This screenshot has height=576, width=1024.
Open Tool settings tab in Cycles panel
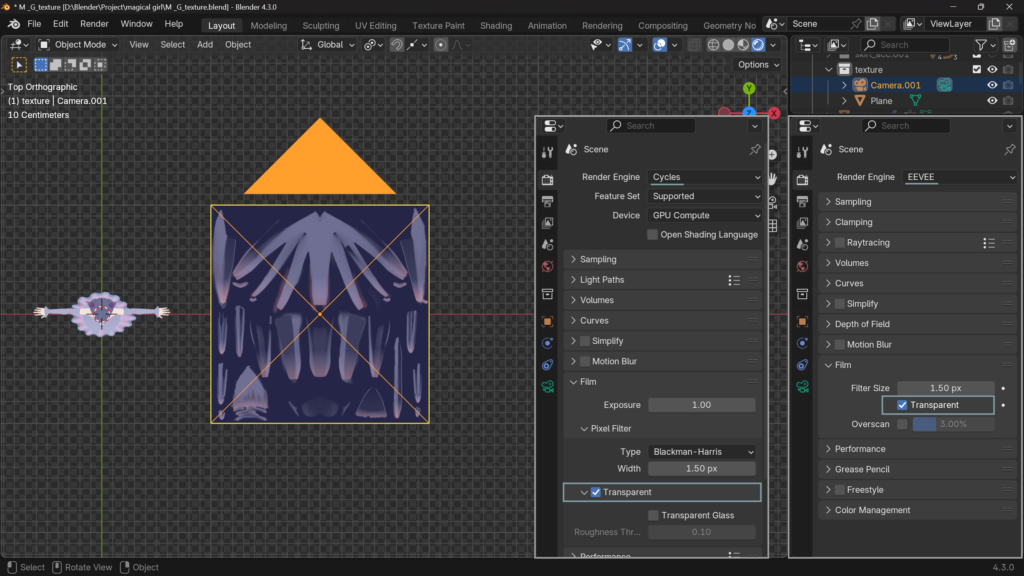click(547, 152)
